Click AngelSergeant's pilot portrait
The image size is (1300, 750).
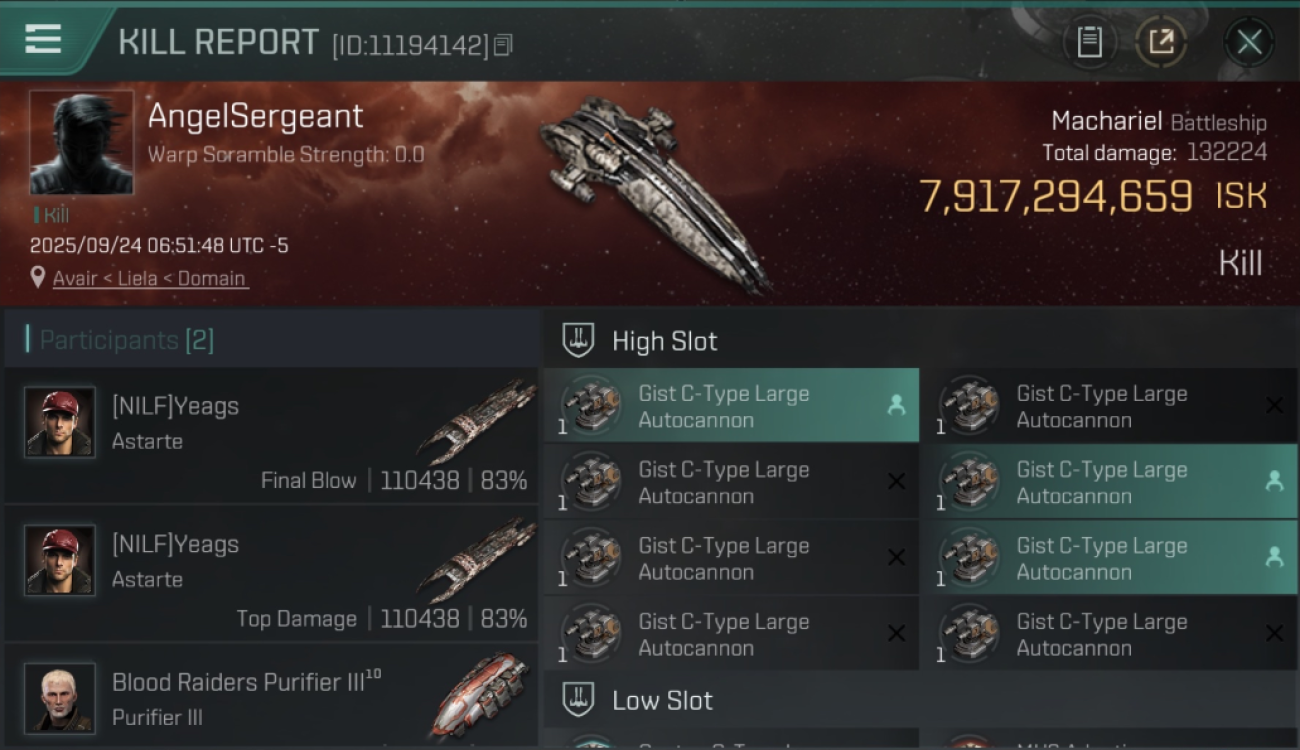[x=82, y=142]
